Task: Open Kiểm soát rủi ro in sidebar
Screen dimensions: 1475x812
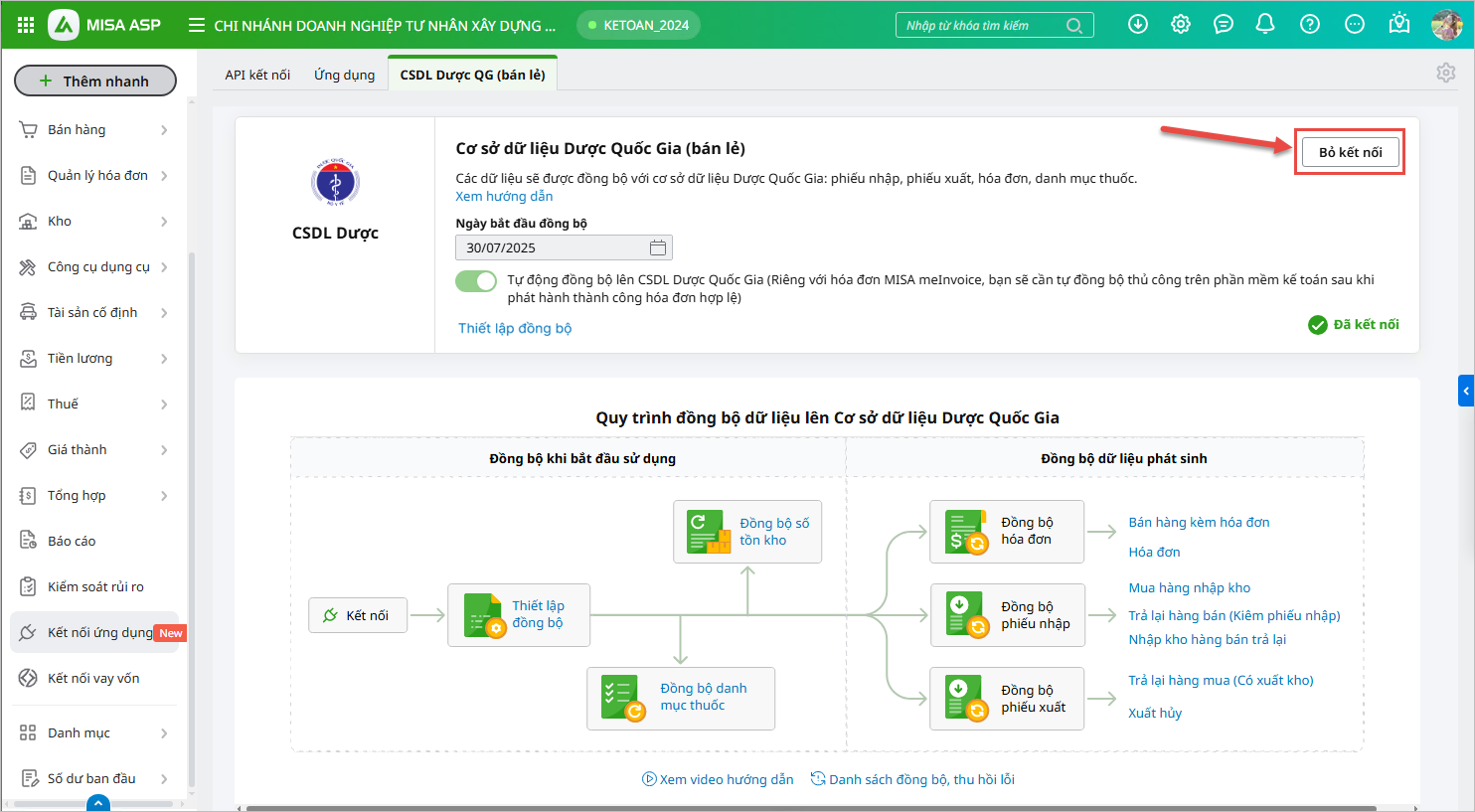Action: (x=94, y=587)
